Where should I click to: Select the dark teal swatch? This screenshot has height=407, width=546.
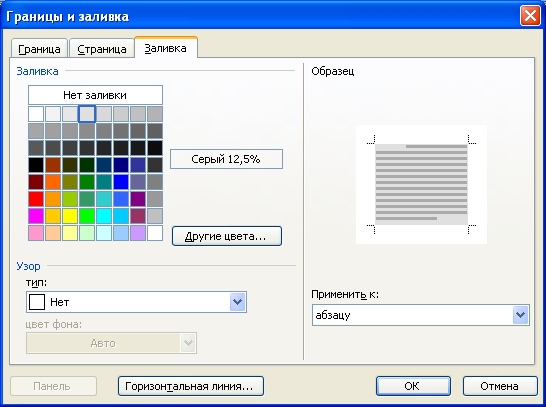tap(104, 165)
